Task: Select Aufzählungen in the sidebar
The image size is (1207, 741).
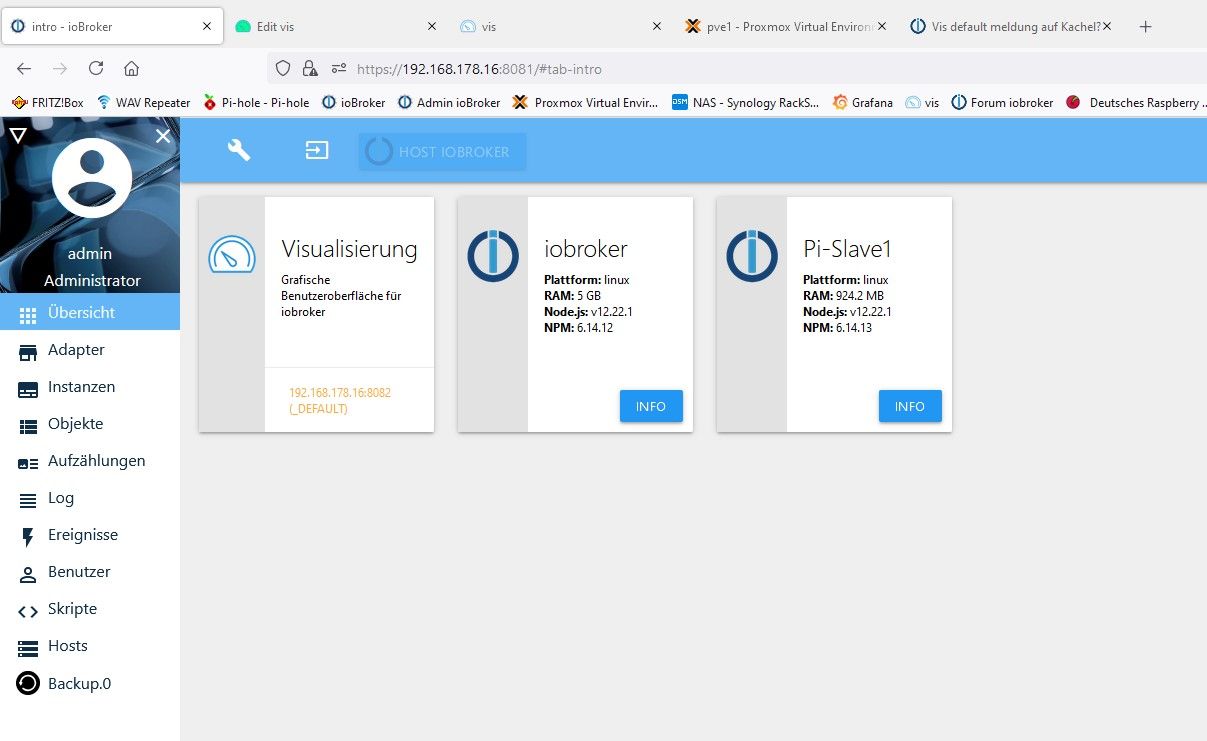Action: click(90, 461)
